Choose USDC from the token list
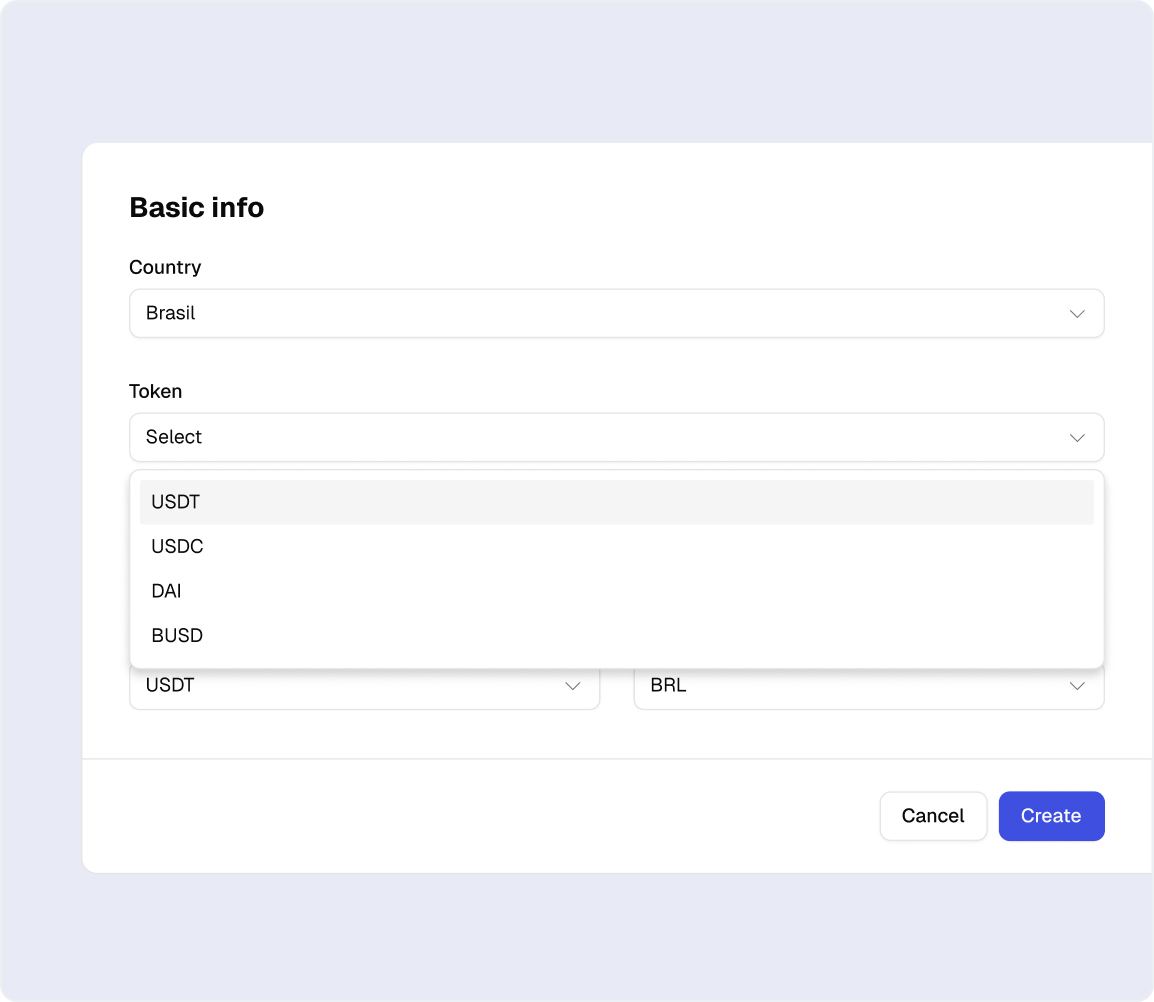Viewport: 1154px width, 1002px height. [616, 546]
